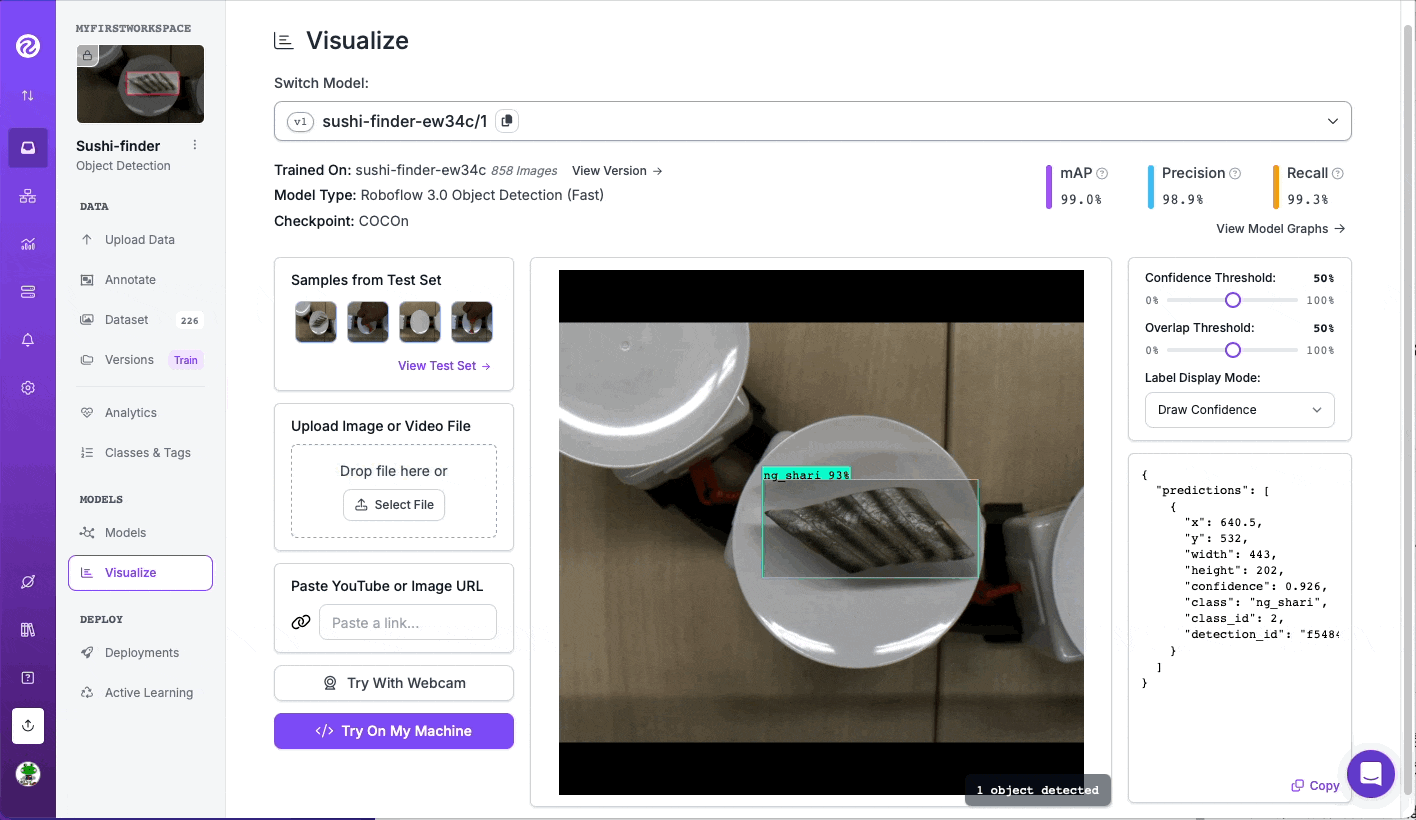1416x820 pixels.
Task: Open the Label Display Mode dropdown
Action: point(1239,410)
